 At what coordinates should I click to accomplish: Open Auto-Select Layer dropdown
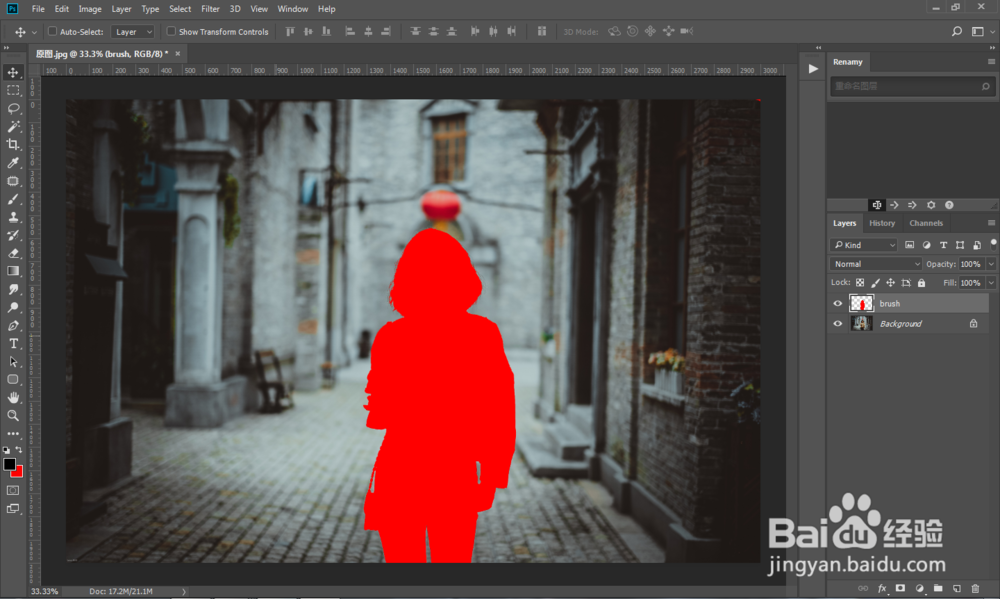coord(133,32)
